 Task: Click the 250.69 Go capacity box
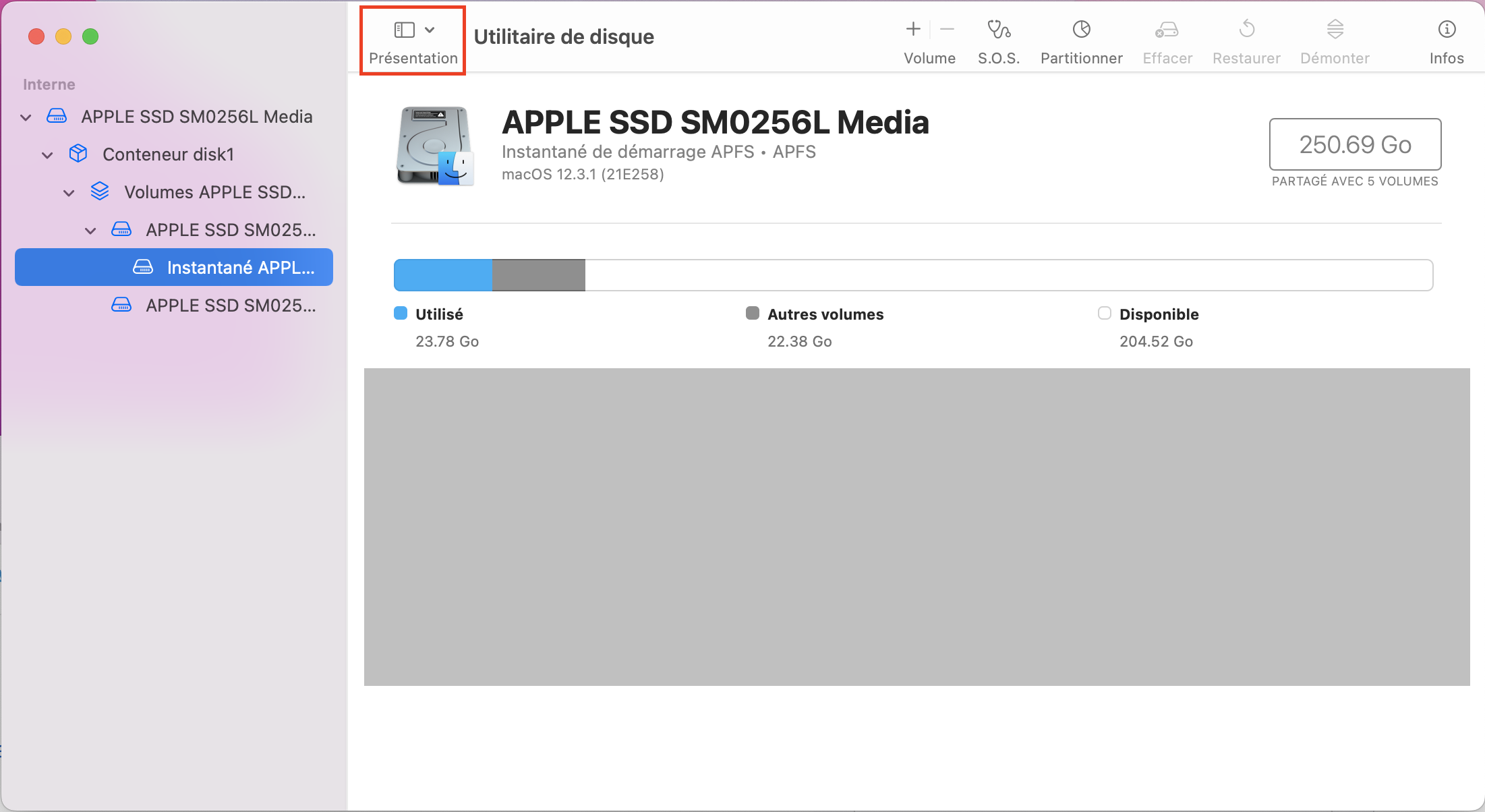(1354, 144)
